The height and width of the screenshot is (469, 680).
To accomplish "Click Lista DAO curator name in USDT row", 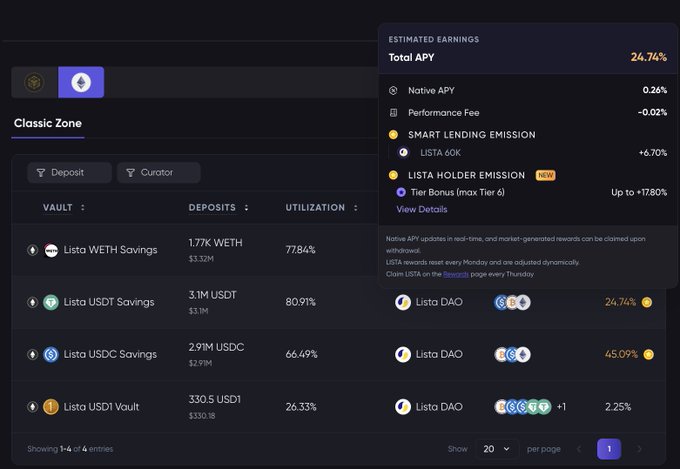I will [x=439, y=302].
